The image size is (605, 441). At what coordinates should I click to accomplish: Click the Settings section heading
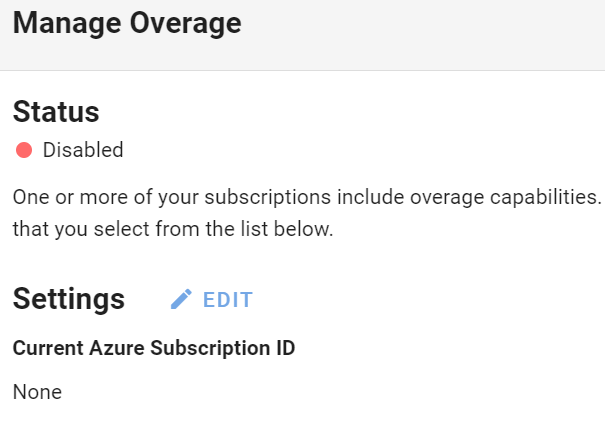click(x=69, y=299)
